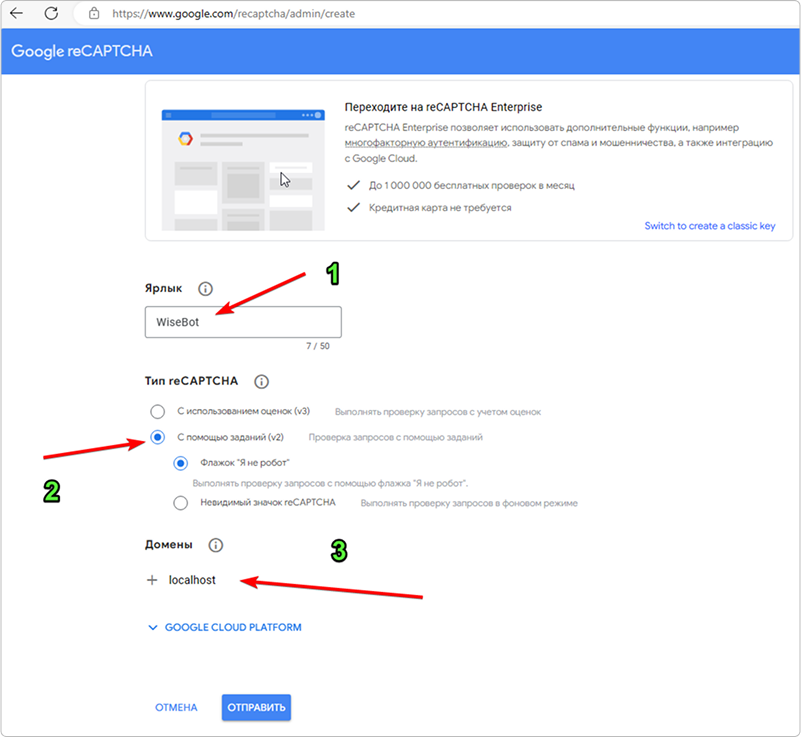
Task: Click the ОТМЕНА cancel button
Action: (176, 707)
